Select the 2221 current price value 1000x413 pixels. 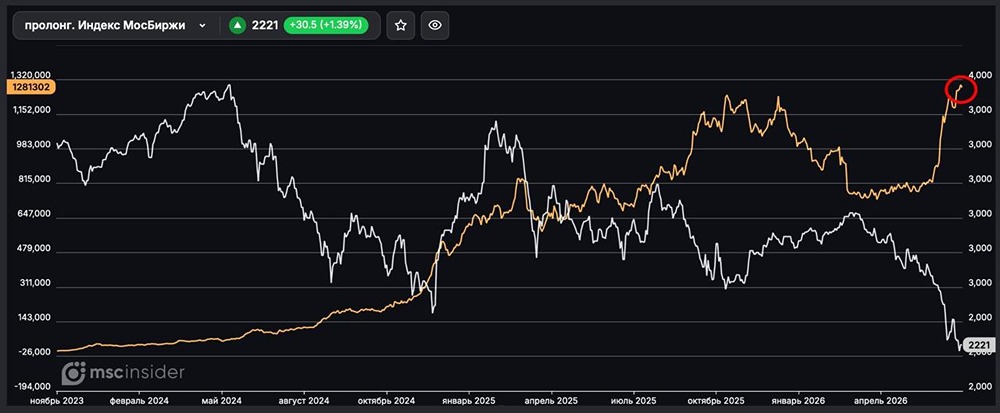point(265,25)
